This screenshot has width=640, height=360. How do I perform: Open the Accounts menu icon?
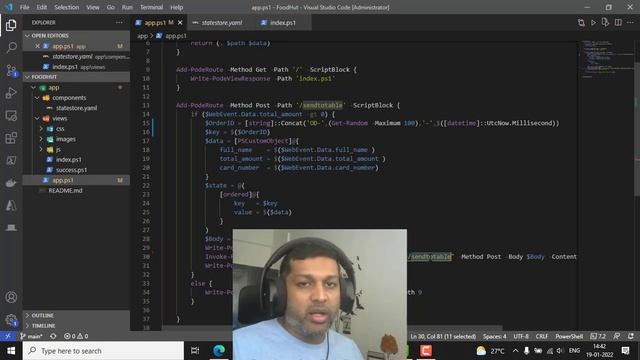[x=11, y=297]
